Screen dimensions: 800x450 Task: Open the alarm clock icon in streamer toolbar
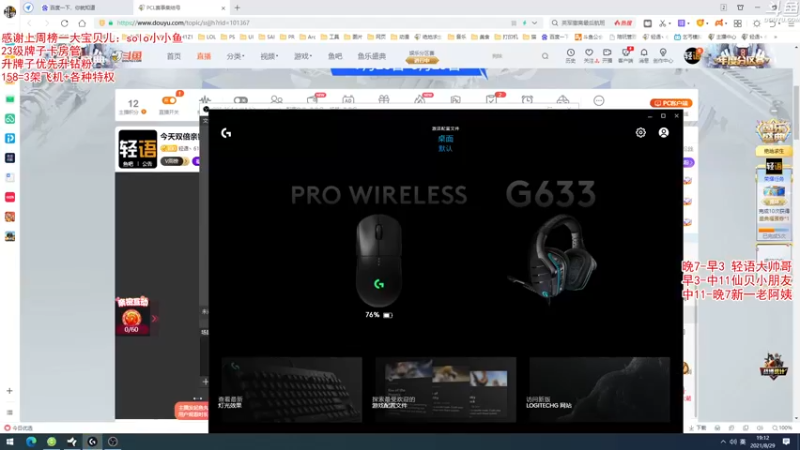[527, 100]
